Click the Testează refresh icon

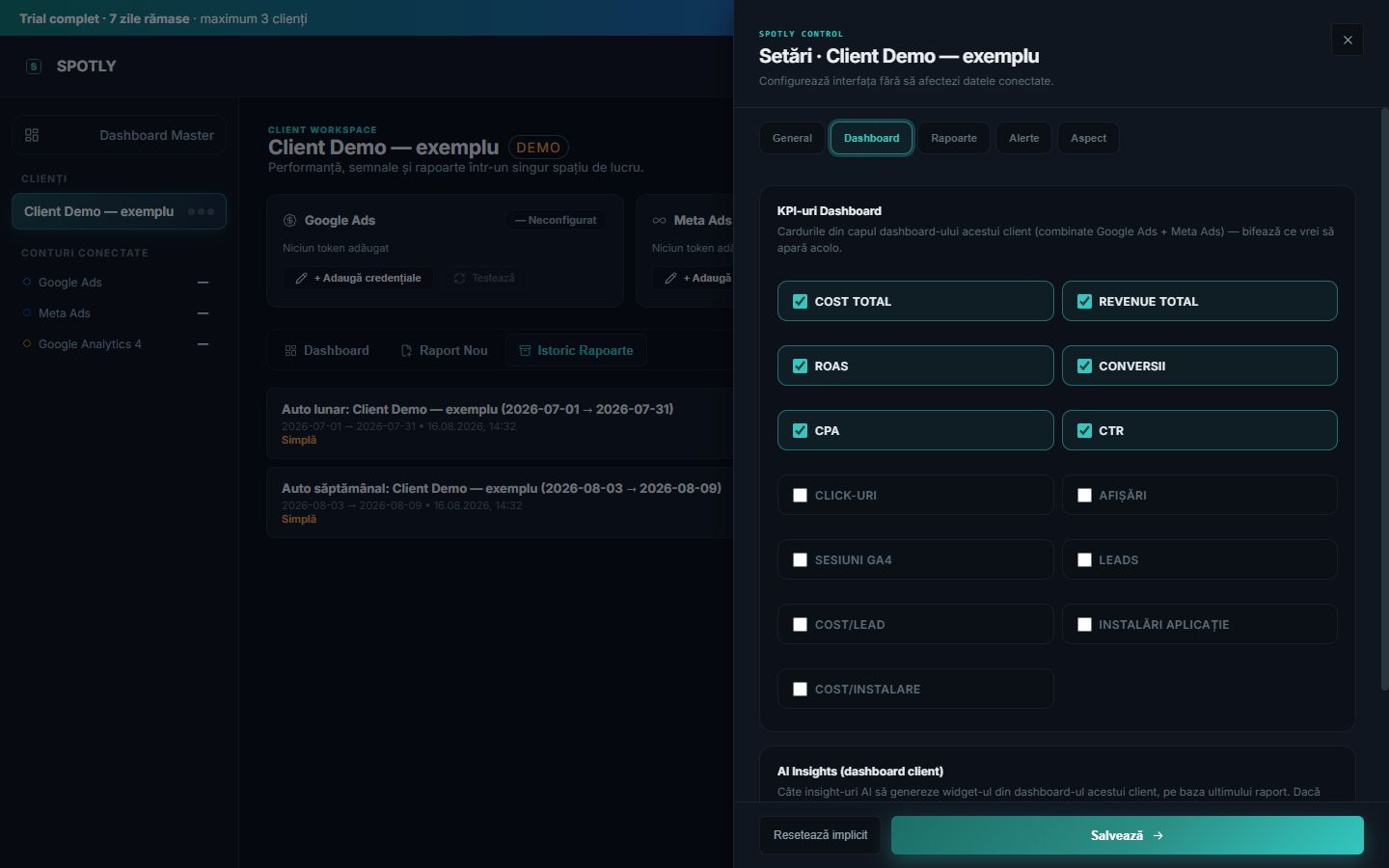point(459,278)
